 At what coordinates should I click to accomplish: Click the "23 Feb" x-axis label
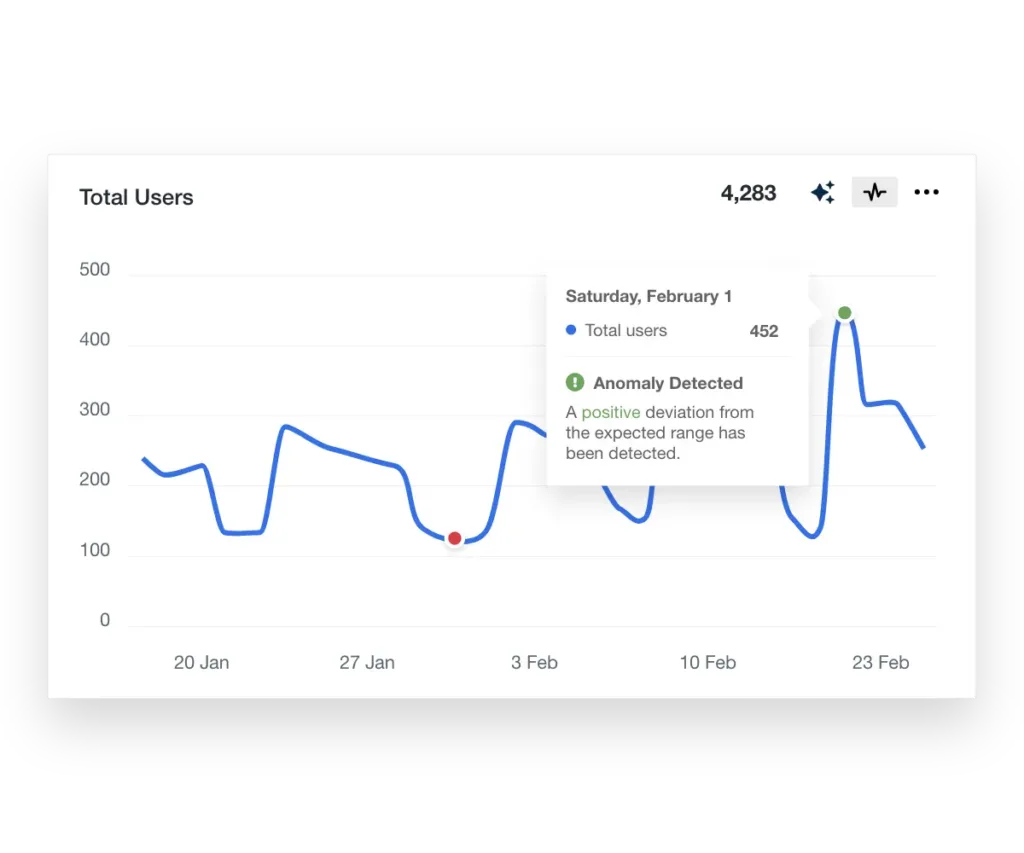[880, 662]
